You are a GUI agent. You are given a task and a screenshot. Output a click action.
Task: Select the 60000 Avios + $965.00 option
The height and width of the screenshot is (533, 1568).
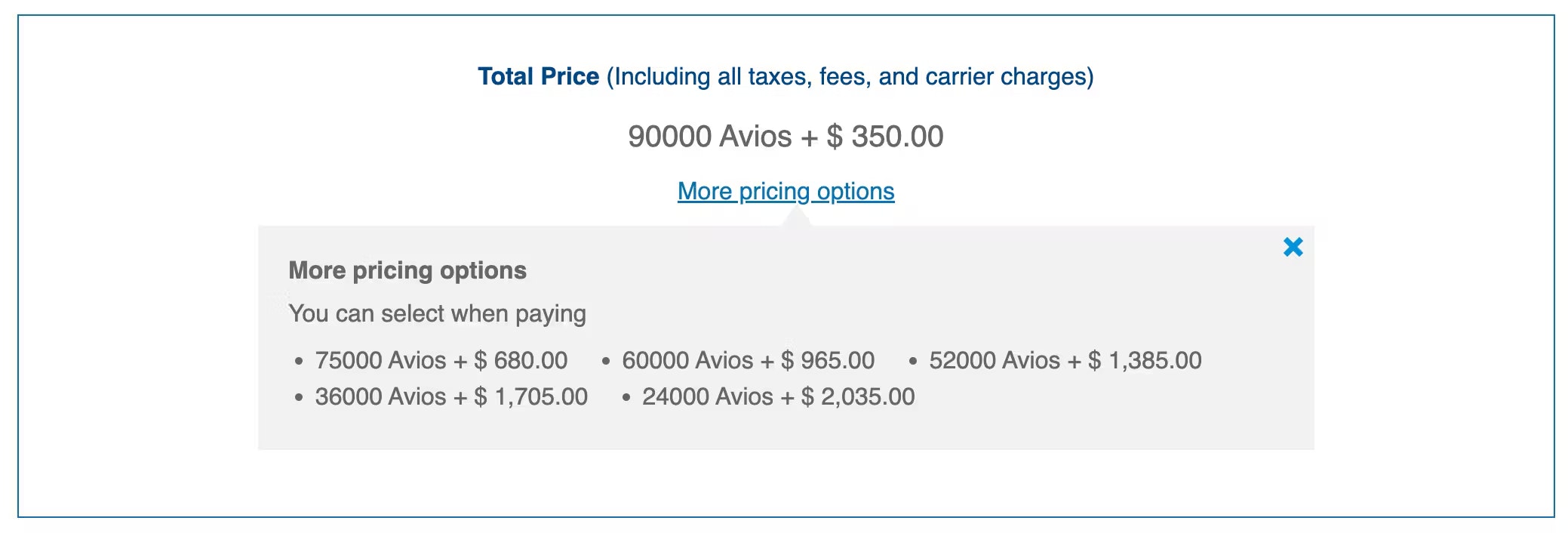pos(747,360)
